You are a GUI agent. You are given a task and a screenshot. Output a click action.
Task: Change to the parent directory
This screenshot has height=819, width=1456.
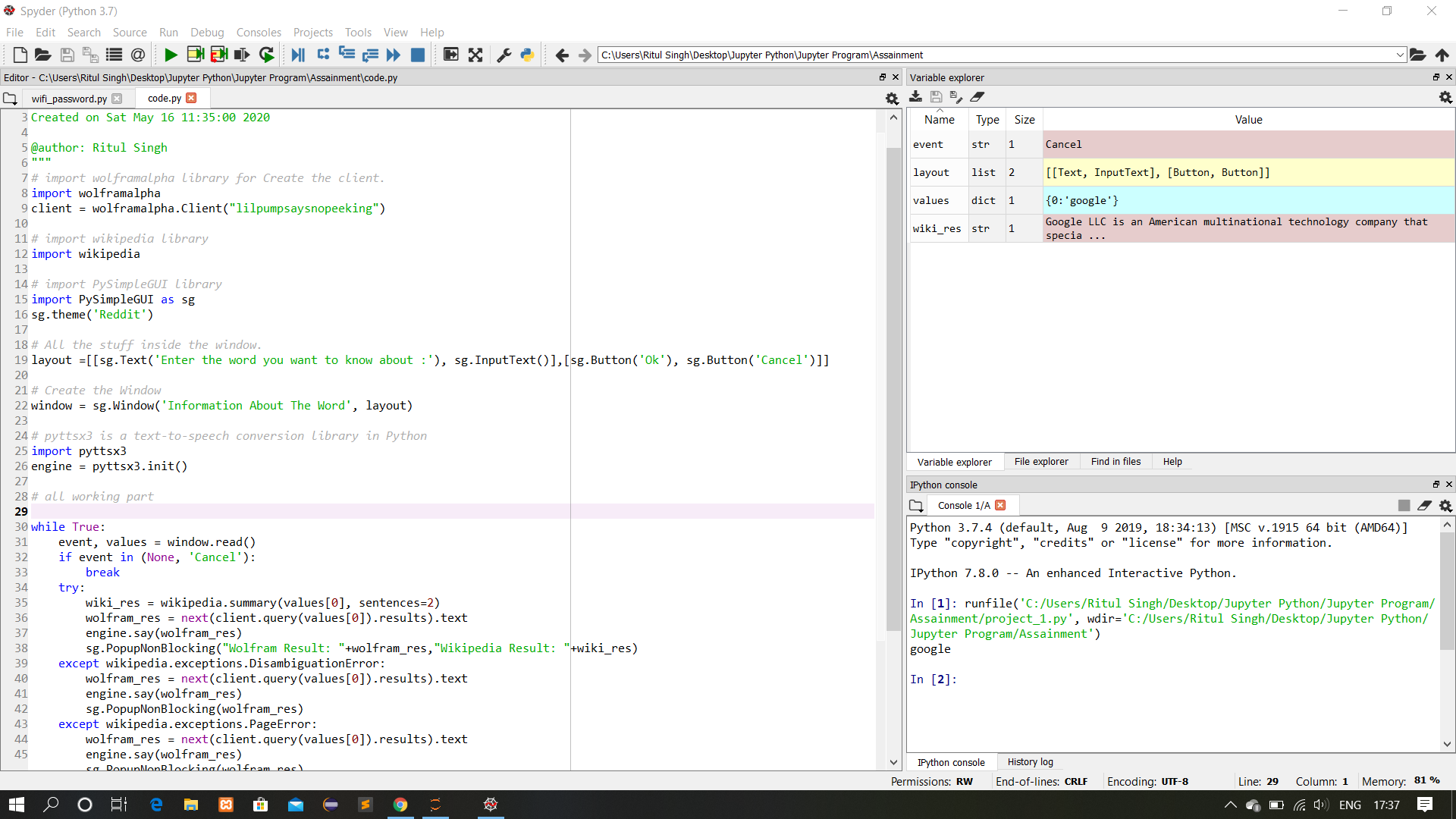click(x=1442, y=55)
